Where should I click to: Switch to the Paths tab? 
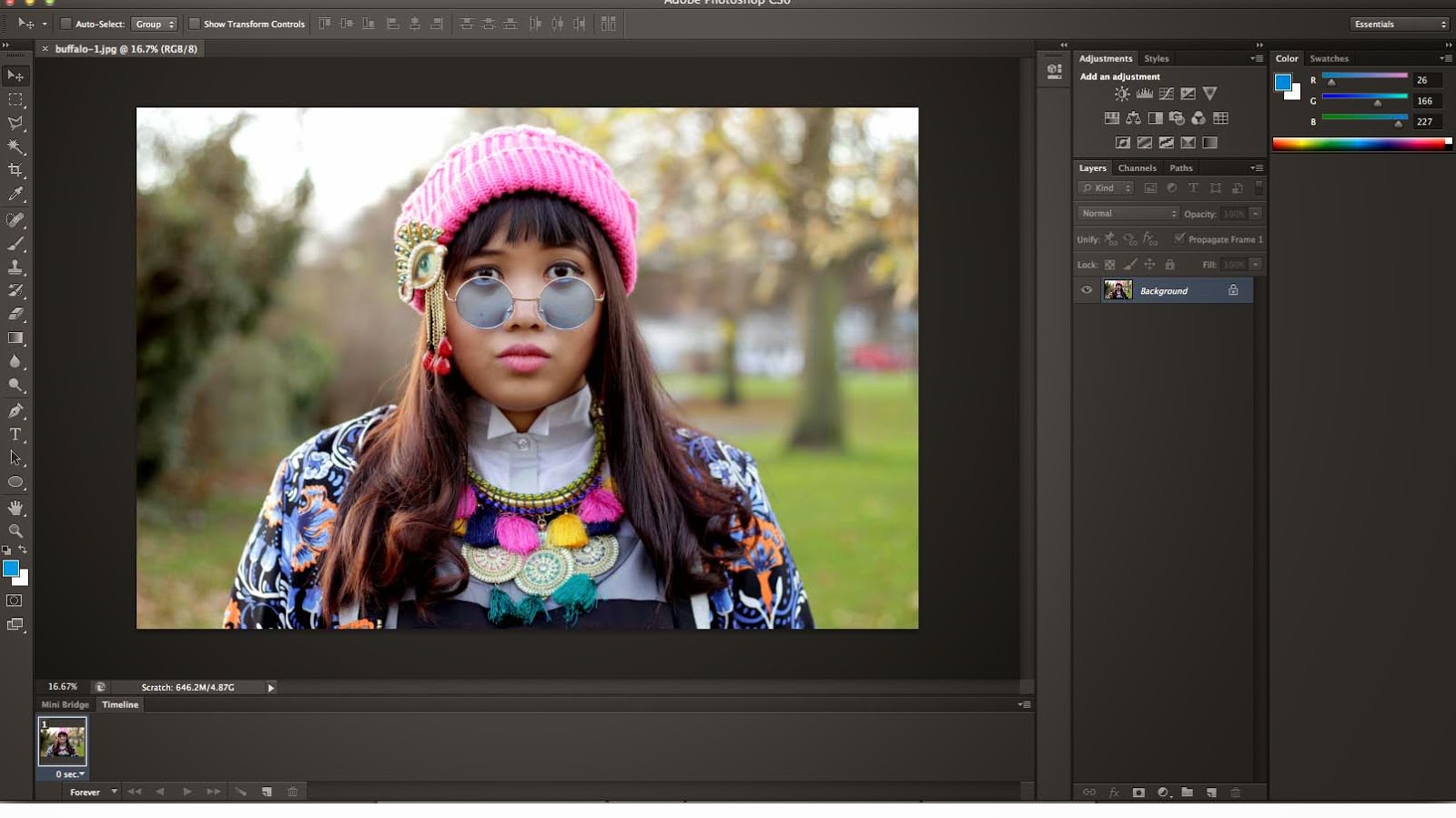tap(1181, 168)
